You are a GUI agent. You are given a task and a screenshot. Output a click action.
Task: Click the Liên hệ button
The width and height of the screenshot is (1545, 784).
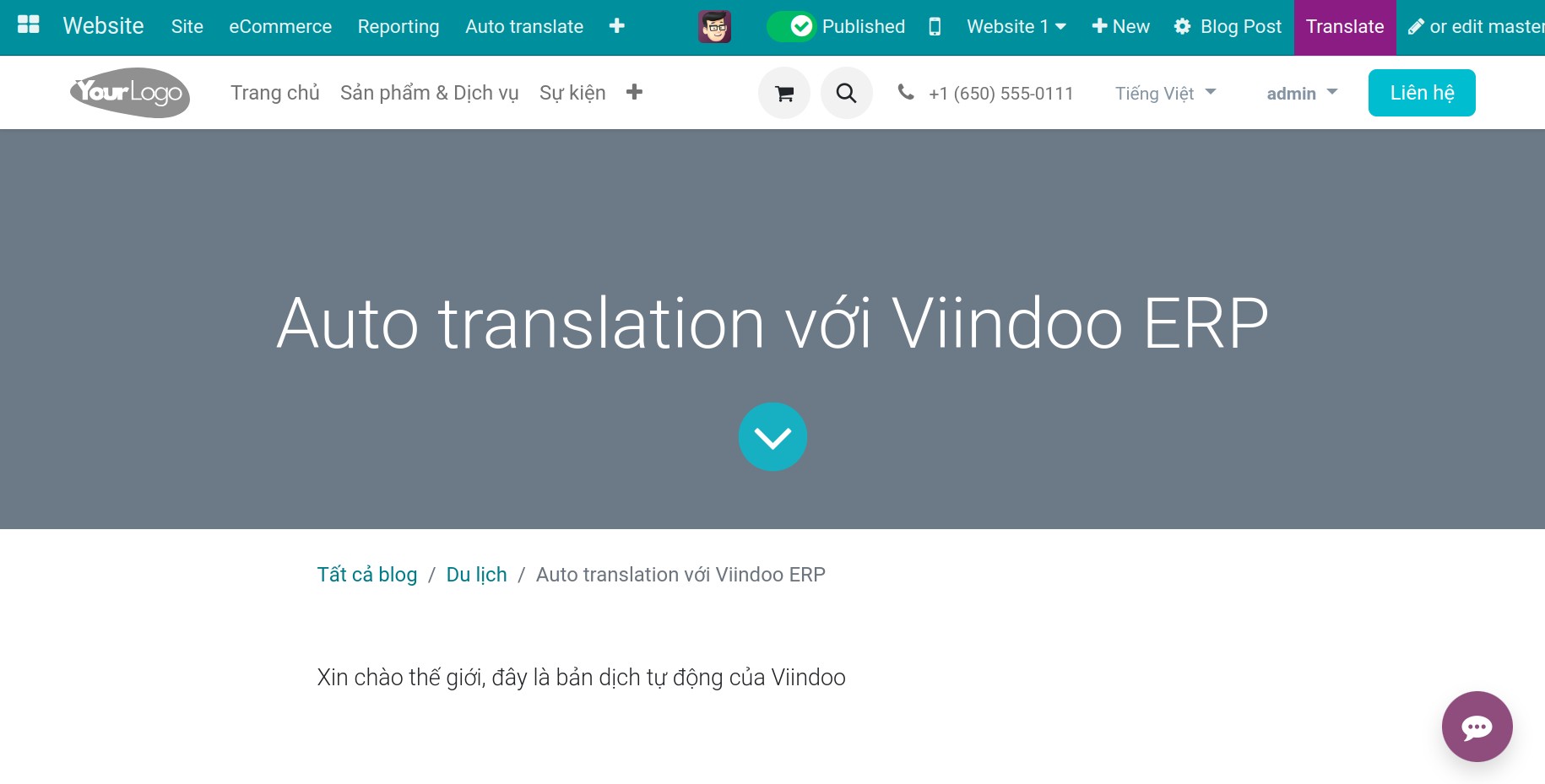(1422, 93)
